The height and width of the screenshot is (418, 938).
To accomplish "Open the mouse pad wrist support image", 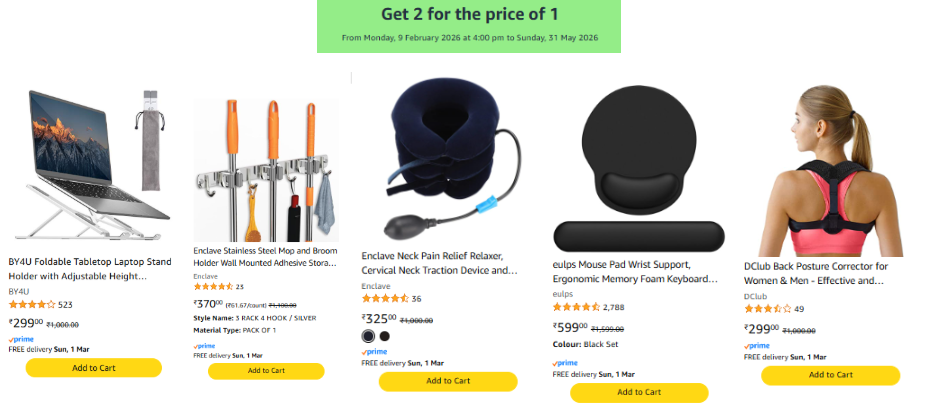I will pyautogui.click(x=639, y=169).
